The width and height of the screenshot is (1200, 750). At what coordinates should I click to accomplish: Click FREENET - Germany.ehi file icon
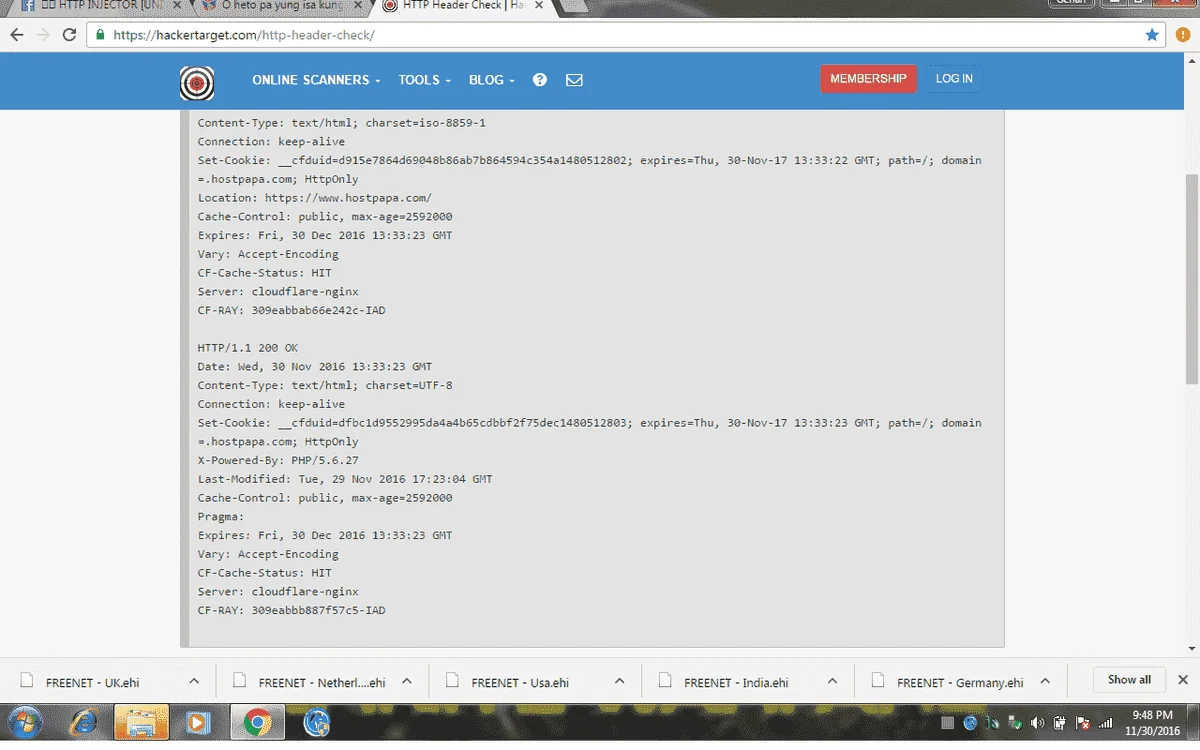[x=879, y=681]
